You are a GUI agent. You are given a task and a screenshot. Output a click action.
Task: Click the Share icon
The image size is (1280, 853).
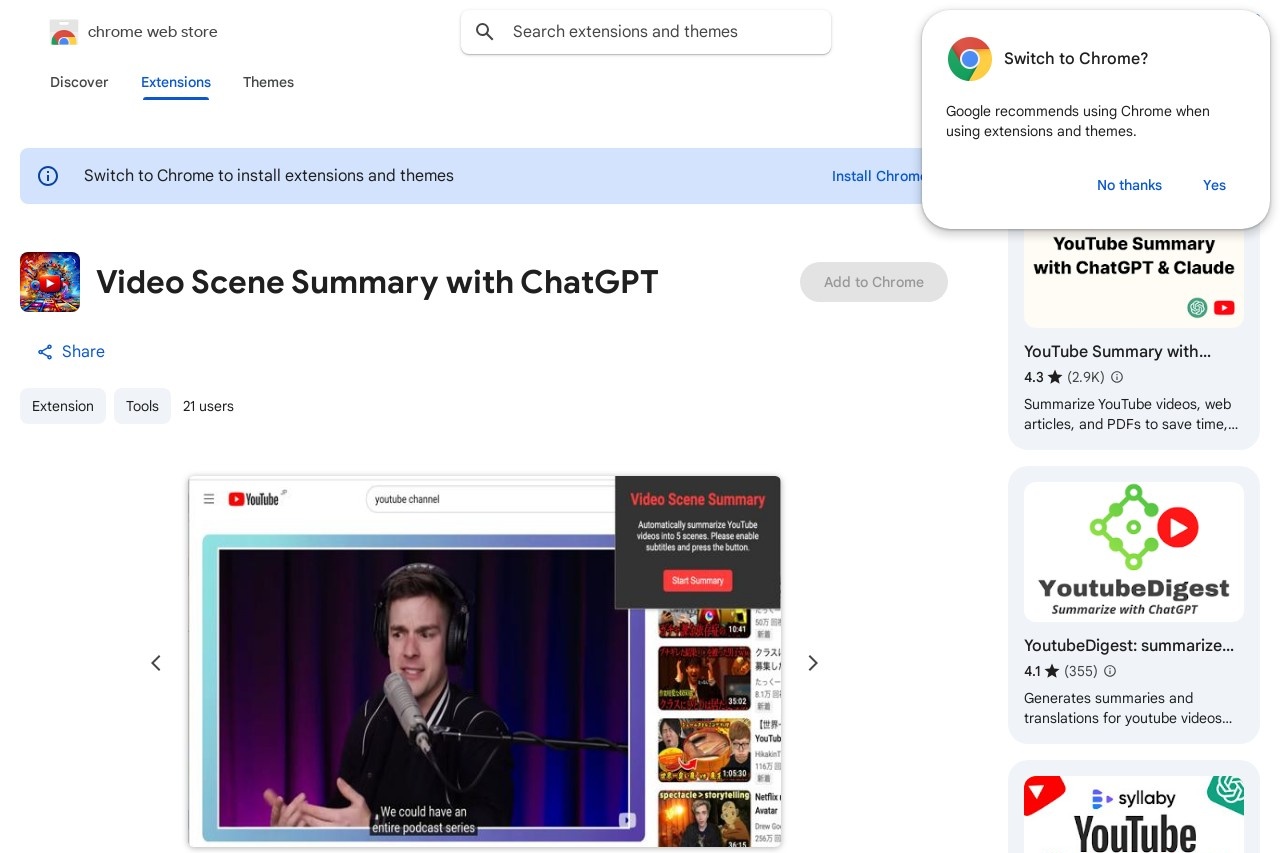tap(45, 352)
